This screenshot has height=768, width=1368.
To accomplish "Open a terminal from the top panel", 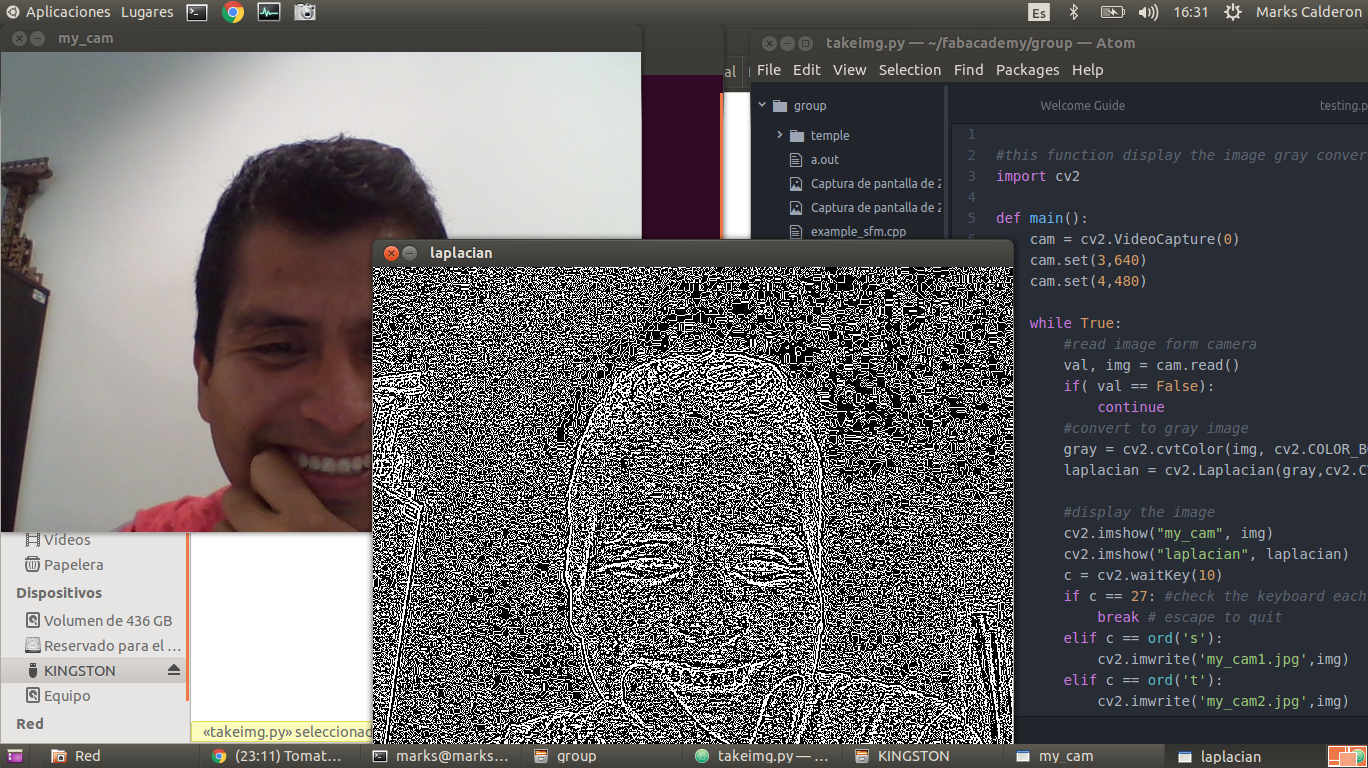I will tap(196, 12).
